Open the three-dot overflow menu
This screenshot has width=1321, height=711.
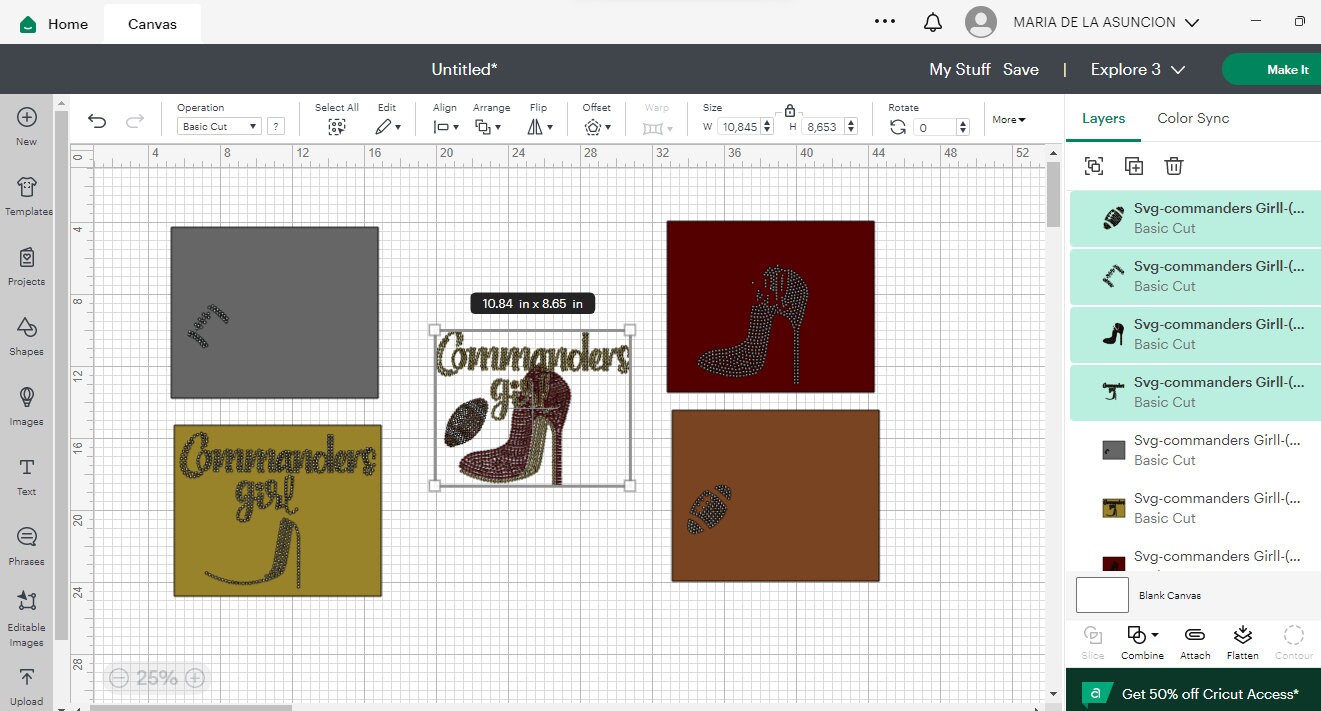point(885,21)
